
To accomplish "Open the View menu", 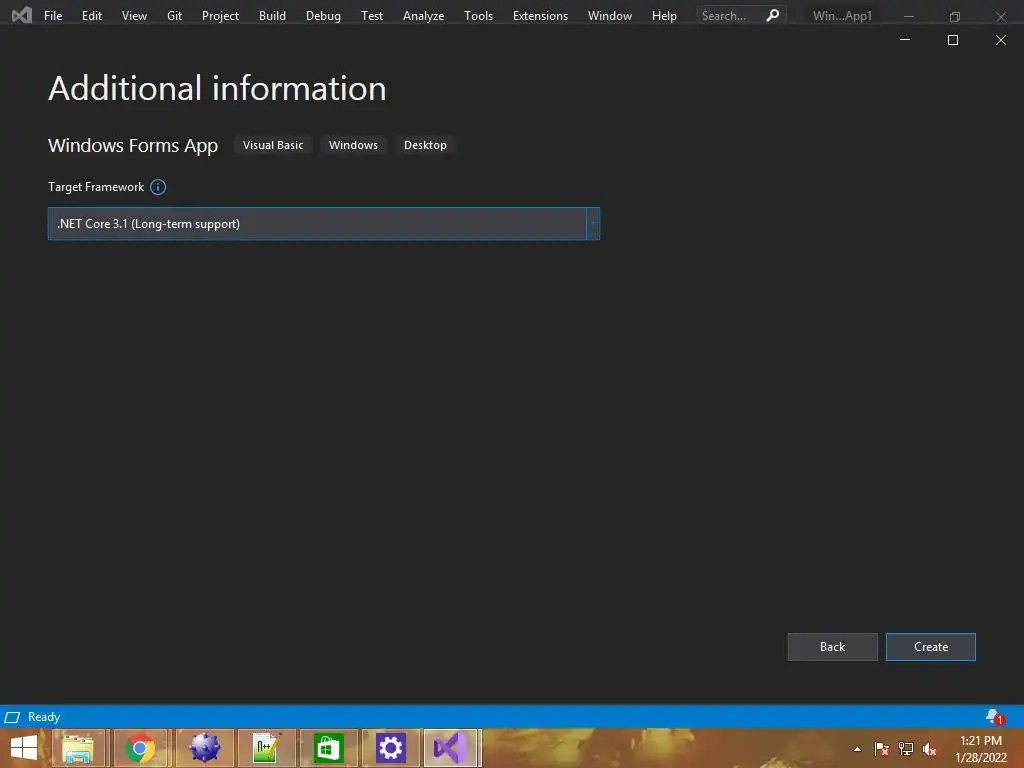I will pyautogui.click(x=134, y=16).
